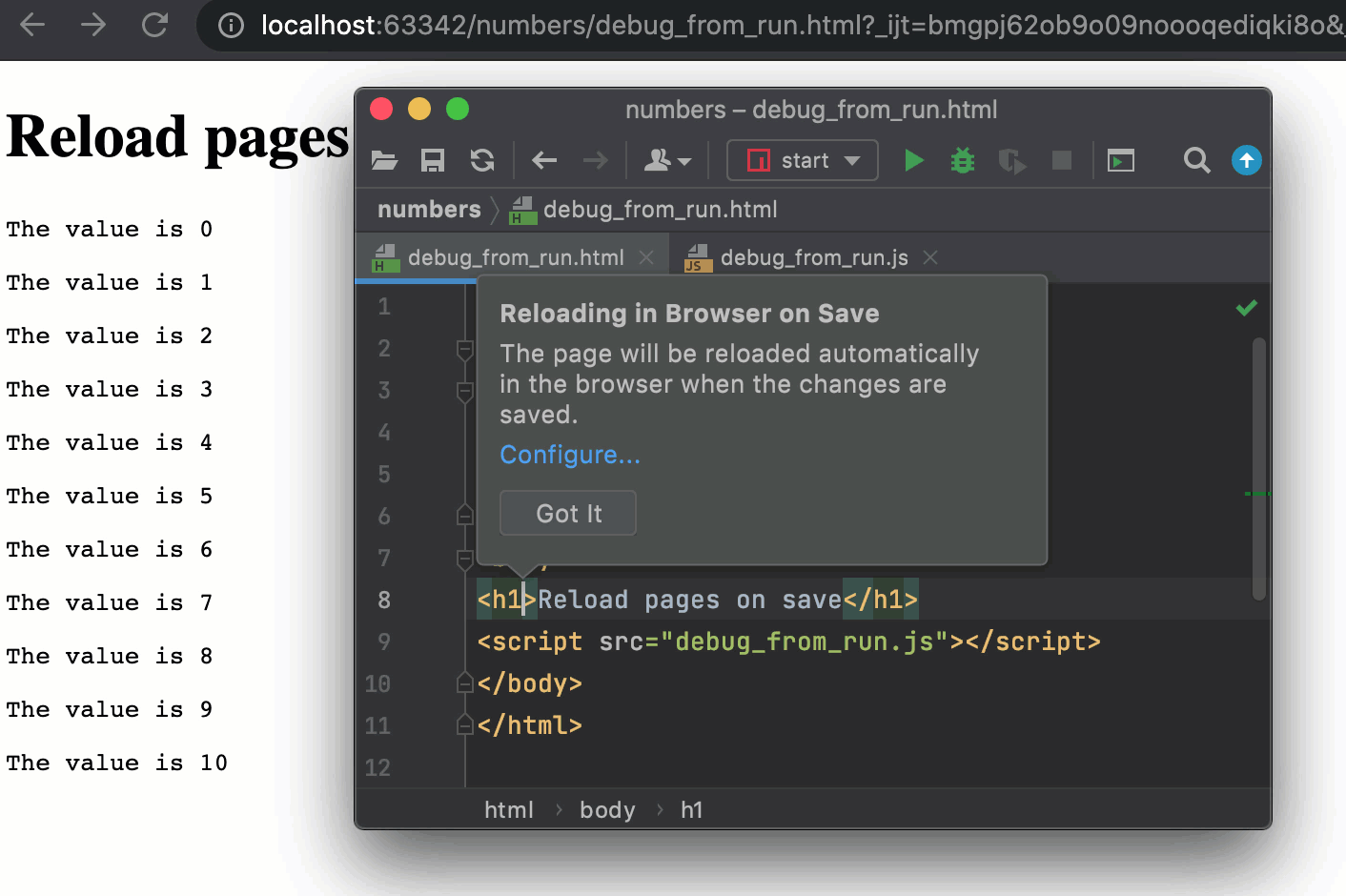Screen dimensions: 1346x896
Task: Click the blue update notification icon
Action: 1246,160
